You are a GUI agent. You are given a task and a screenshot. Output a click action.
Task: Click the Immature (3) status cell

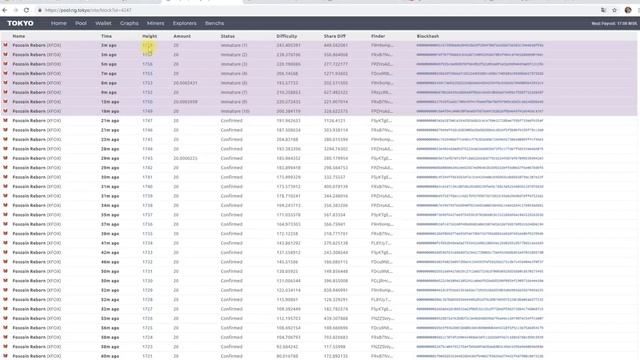coord(234,64)
